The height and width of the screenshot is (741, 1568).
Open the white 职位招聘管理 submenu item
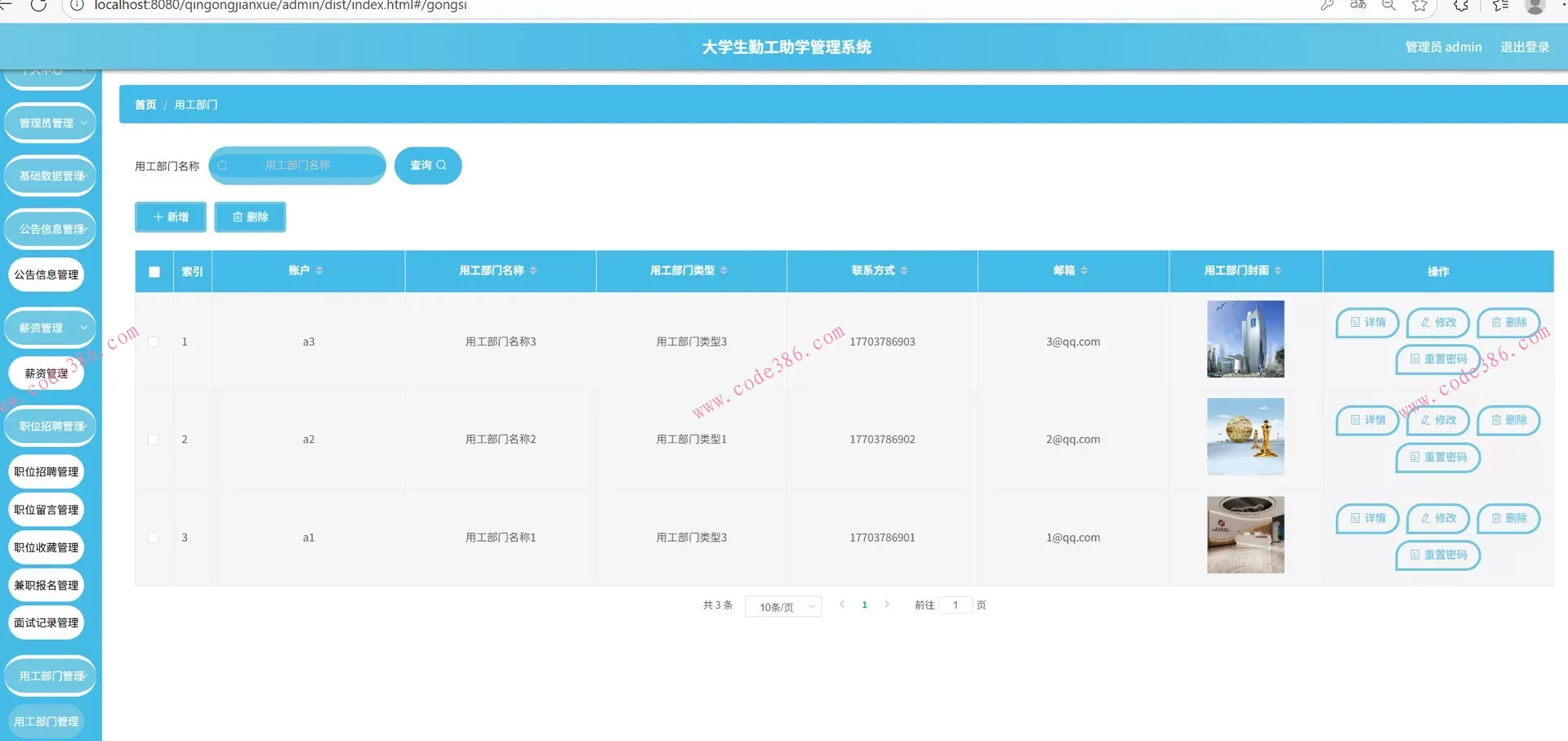47,471
